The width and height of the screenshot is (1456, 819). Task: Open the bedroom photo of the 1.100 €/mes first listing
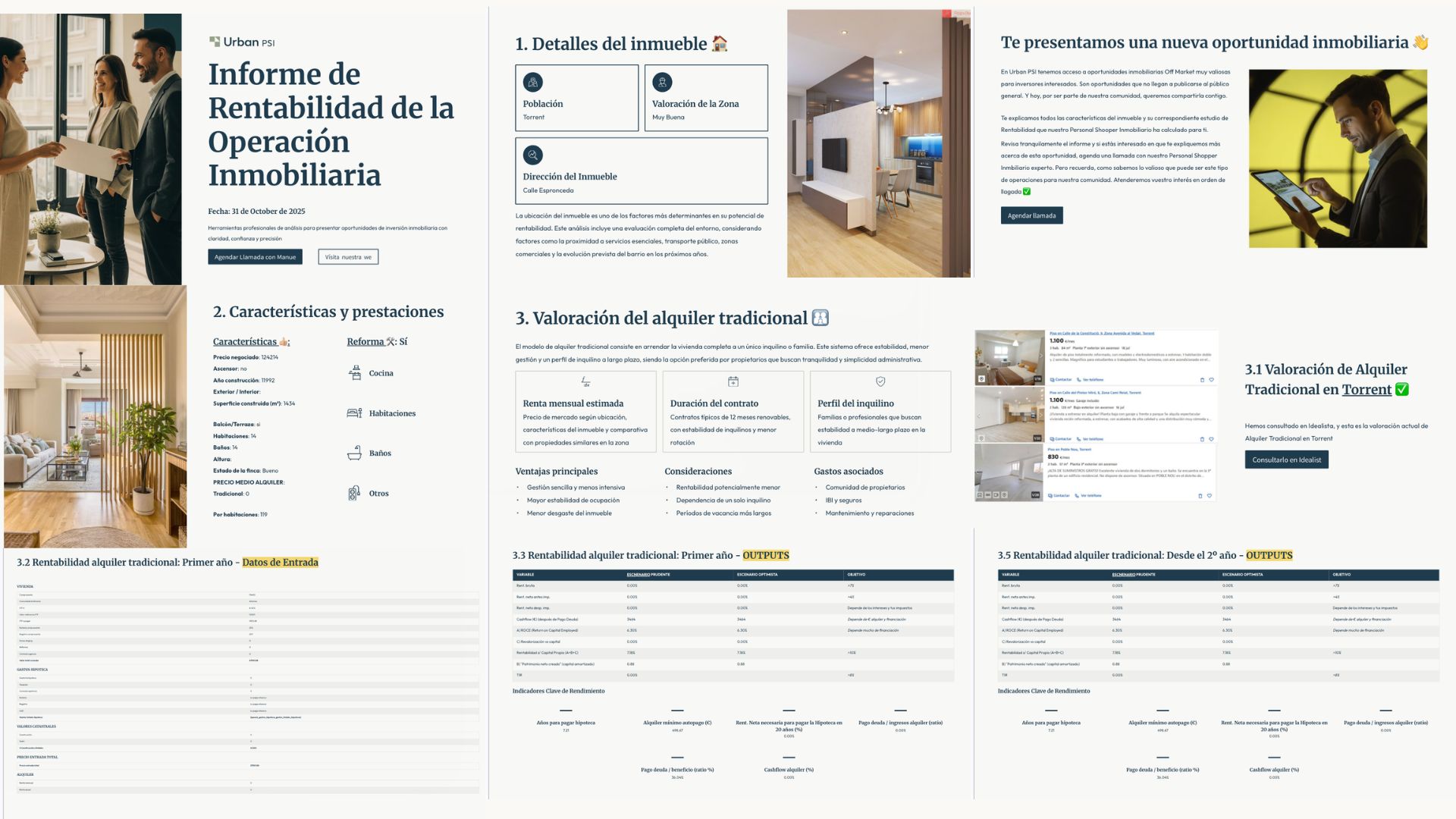coord(1009,358)
